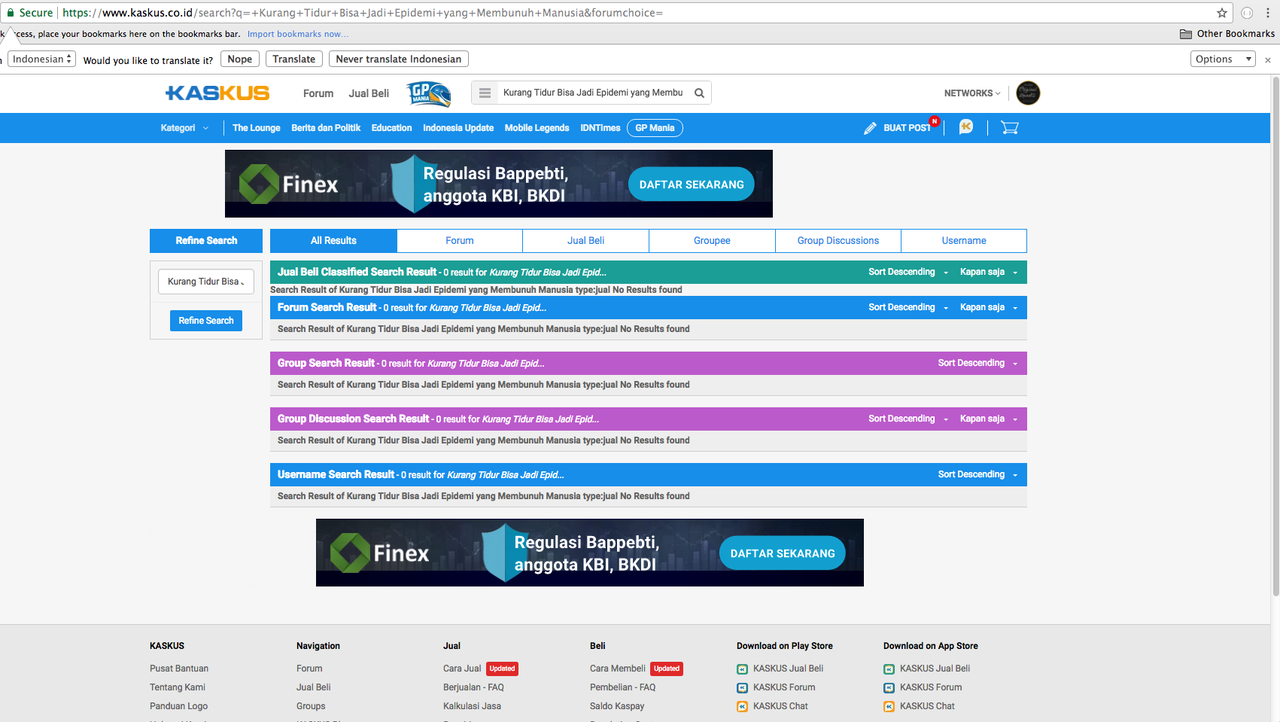This screenshot has height=722, width=1280.
Task: Click DAFTAR SEKARANG on top Finex banner
Action: click(x=691, y=185)
